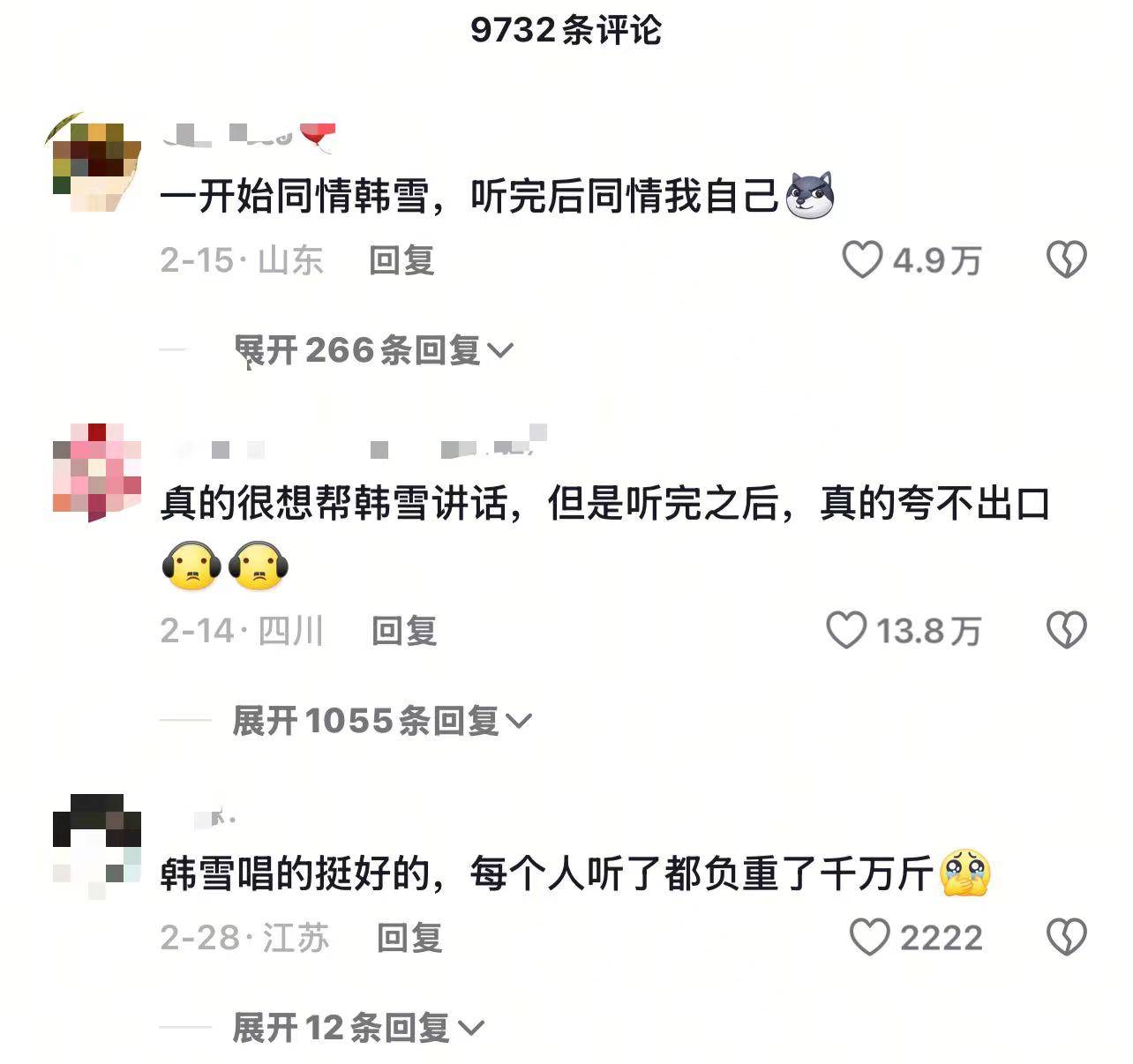This screenshot has width=1133, height=1064.
Task: Tap the 9732条评论 header
Action: 566,30
